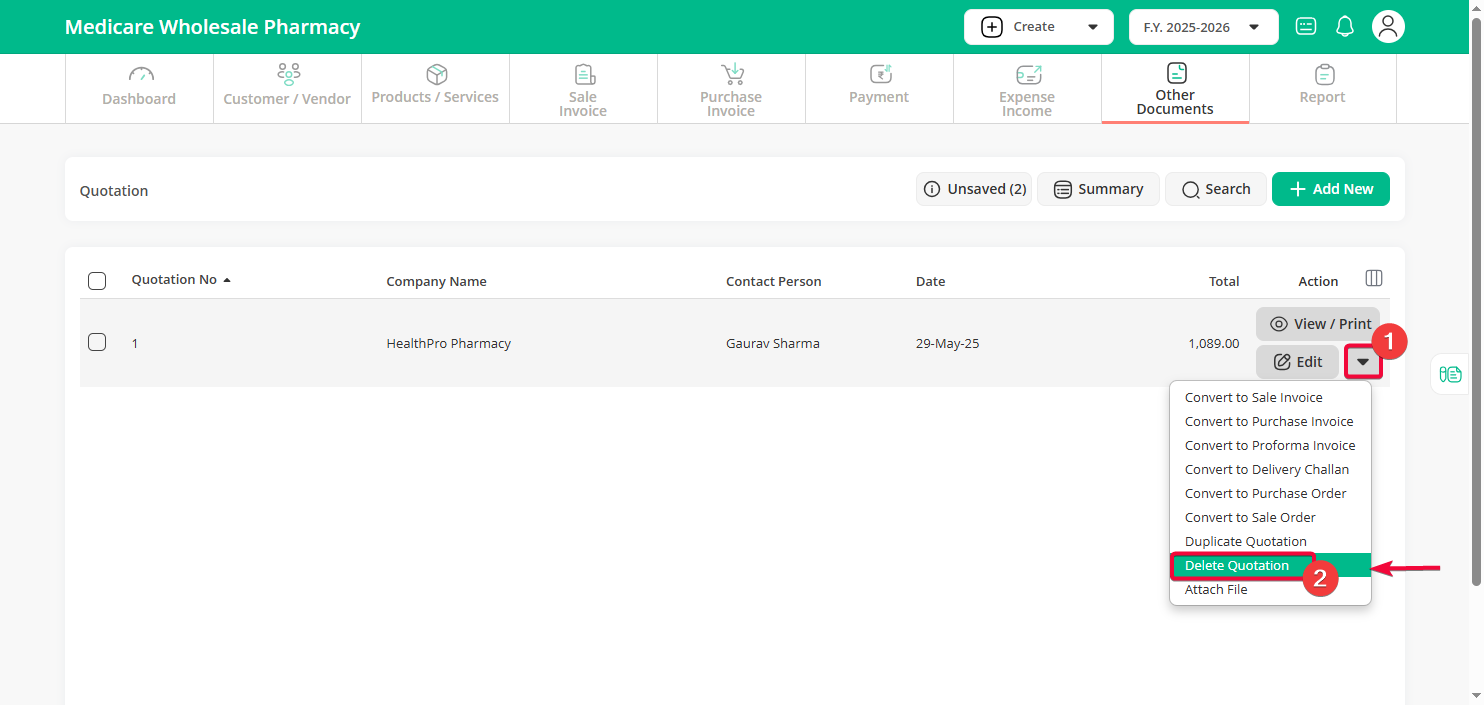Click the Search button
1484x705 pixels.
click(1216, 189)
